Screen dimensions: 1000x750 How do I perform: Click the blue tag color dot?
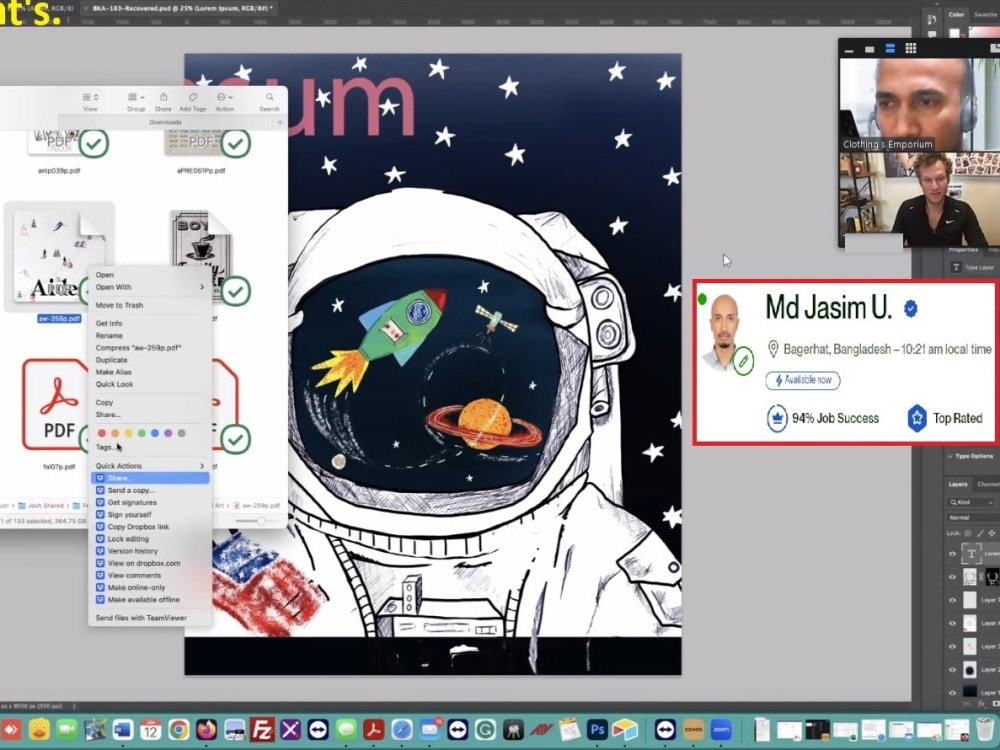pos(155,433)
